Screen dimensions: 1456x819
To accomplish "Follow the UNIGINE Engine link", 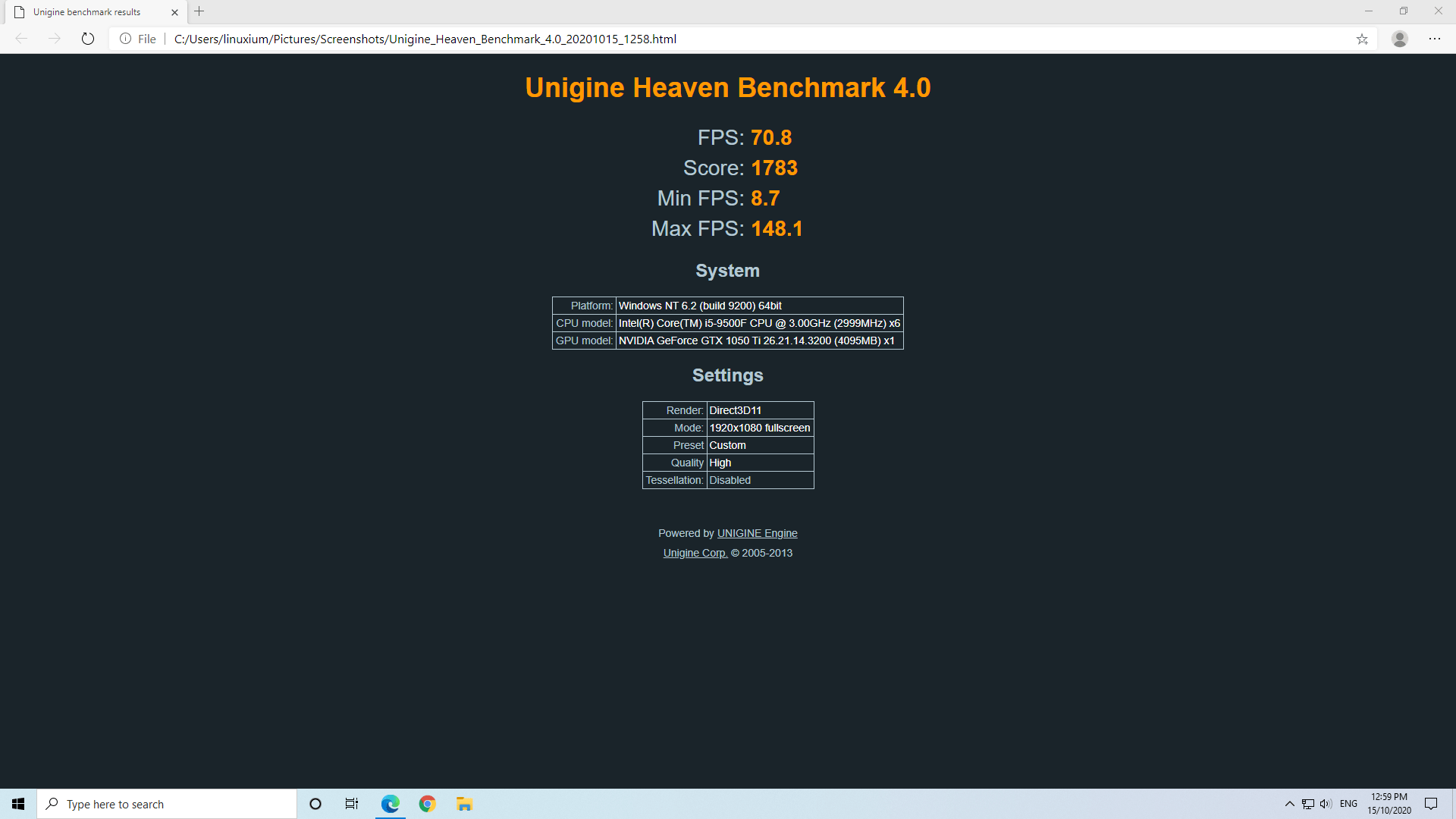I will [x=757, y=533].
